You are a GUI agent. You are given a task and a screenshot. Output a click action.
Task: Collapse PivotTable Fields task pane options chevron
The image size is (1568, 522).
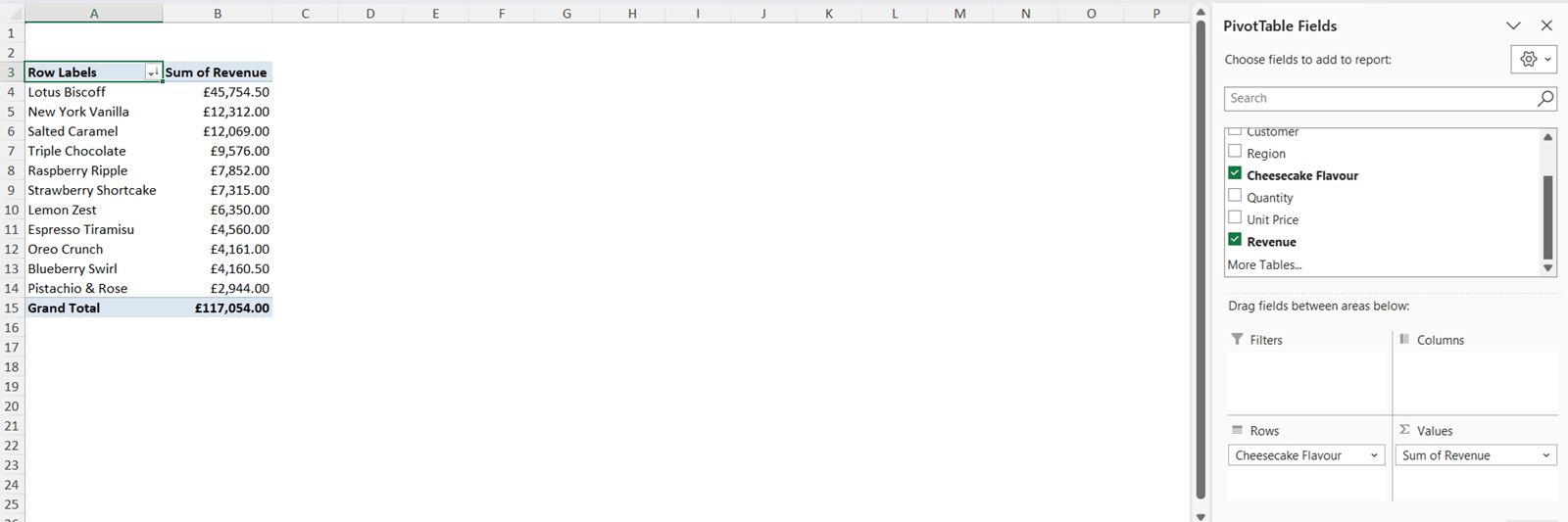click(x=1513, y=25)
